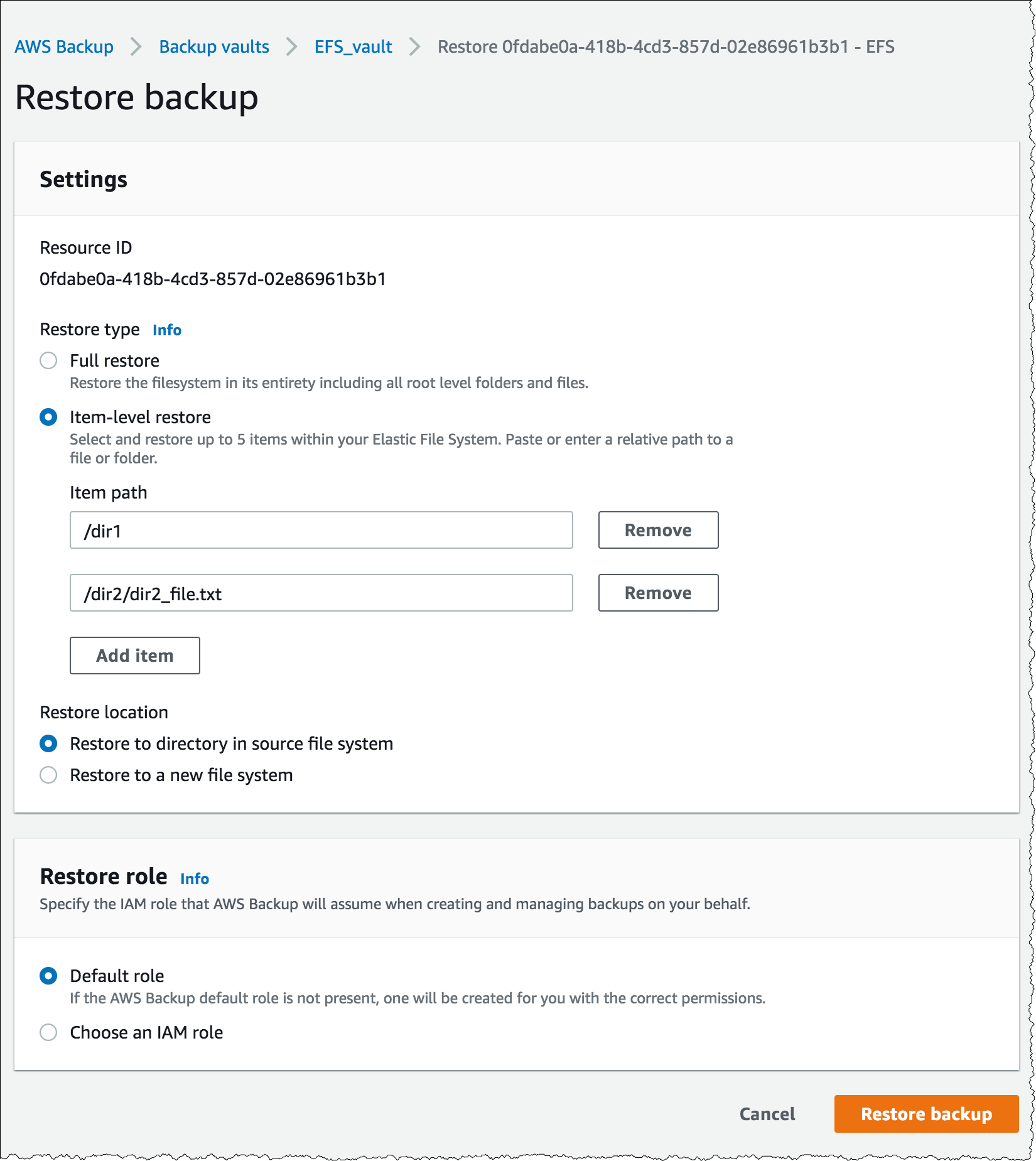Click the Item path label
Viewport: 1036px width, 1161px height.
(x=109, y=492)
